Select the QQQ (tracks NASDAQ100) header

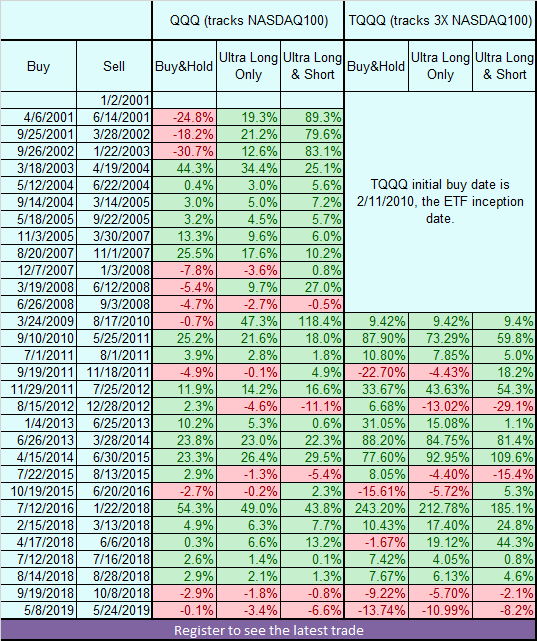248,20
